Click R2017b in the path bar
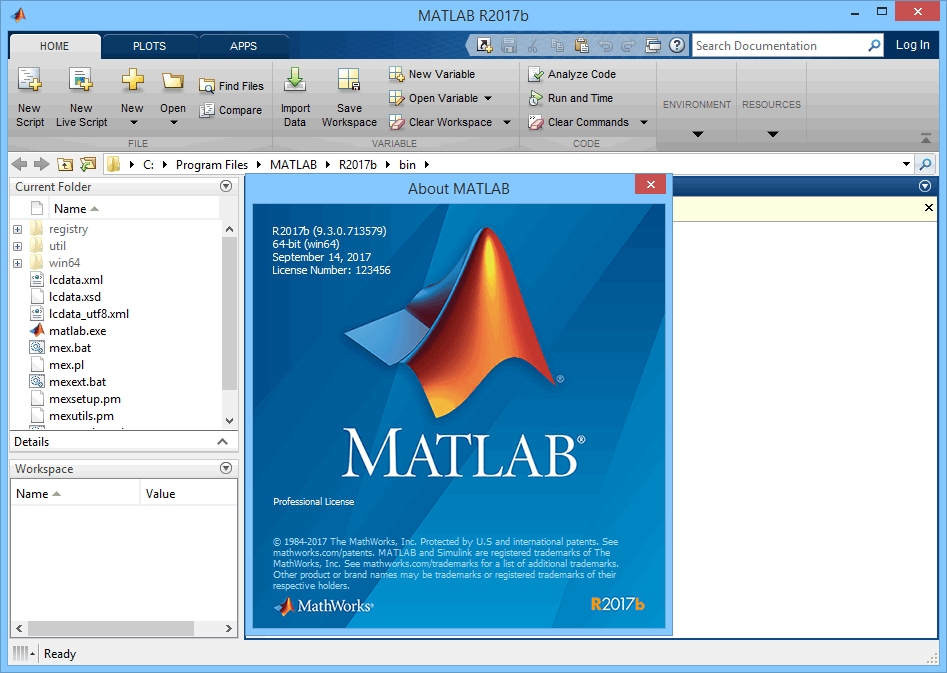947x673 pixels. pyautogui.click(x=358, y=164)
